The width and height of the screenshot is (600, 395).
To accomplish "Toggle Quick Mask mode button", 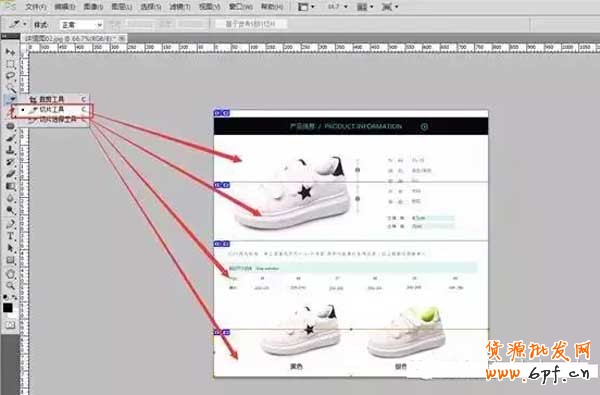I will (10, 325).
